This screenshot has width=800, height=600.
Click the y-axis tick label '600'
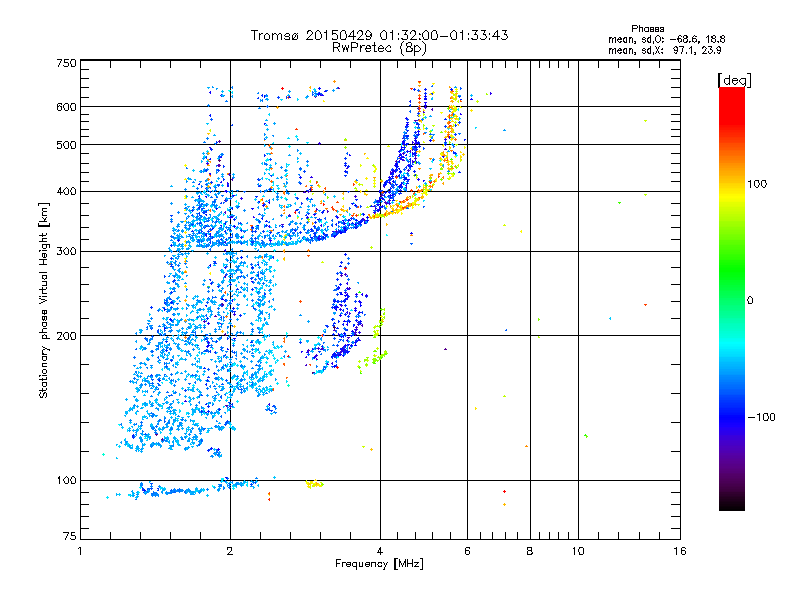tap(66, 107)
